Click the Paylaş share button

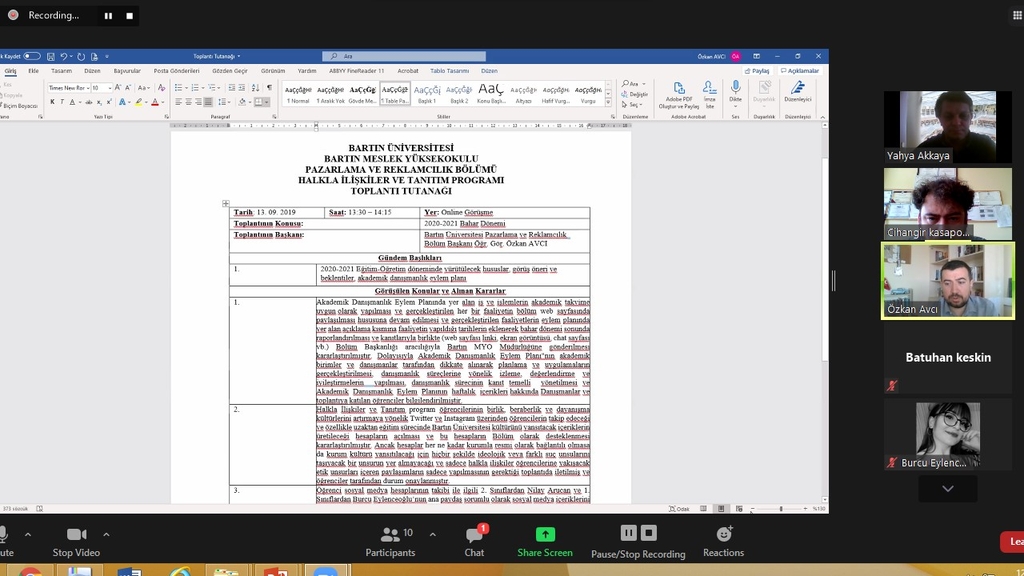click(757, 71)
